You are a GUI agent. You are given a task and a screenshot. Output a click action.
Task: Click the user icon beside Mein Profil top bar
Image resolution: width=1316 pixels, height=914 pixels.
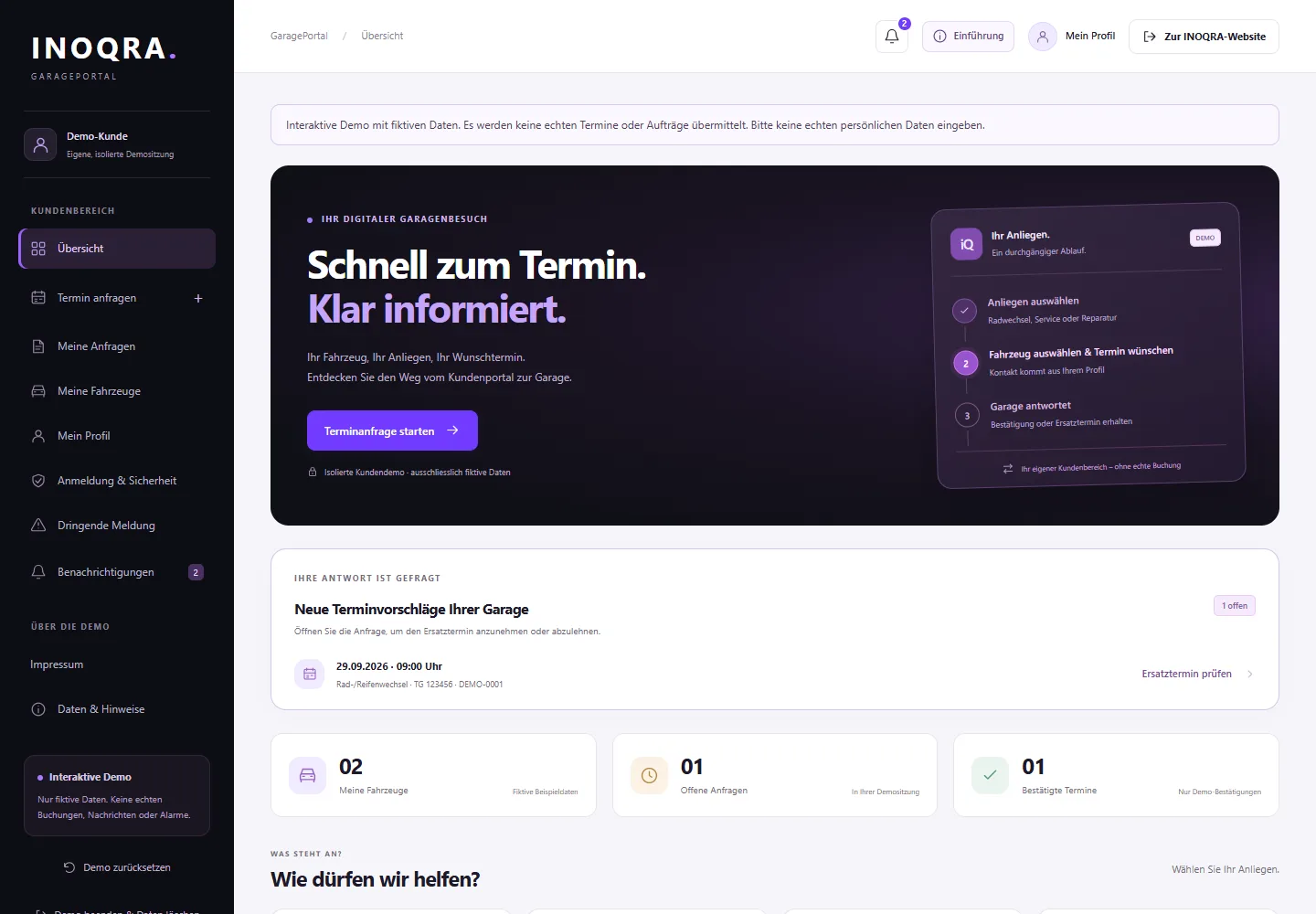1043,37
